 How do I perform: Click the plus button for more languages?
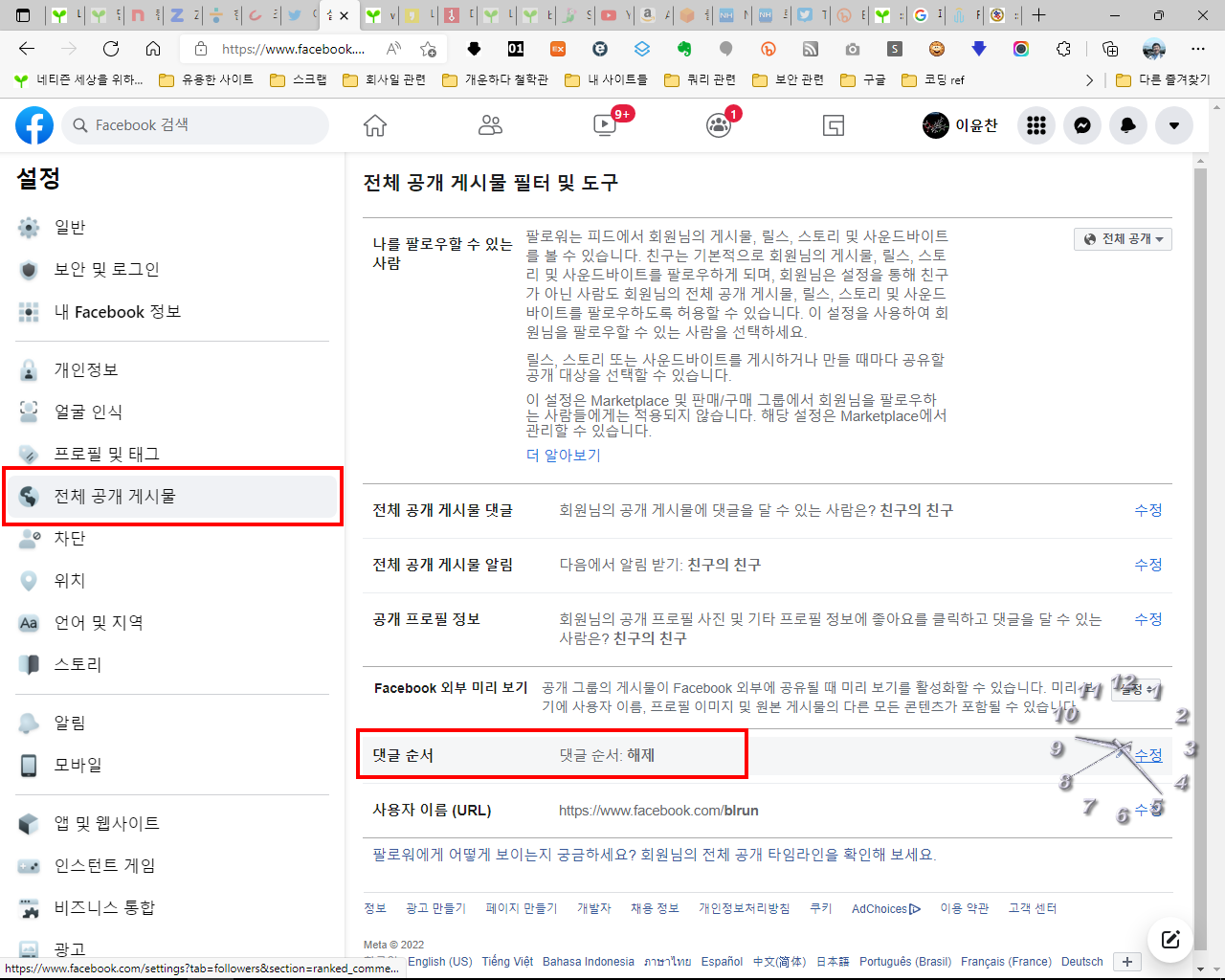1127,962
